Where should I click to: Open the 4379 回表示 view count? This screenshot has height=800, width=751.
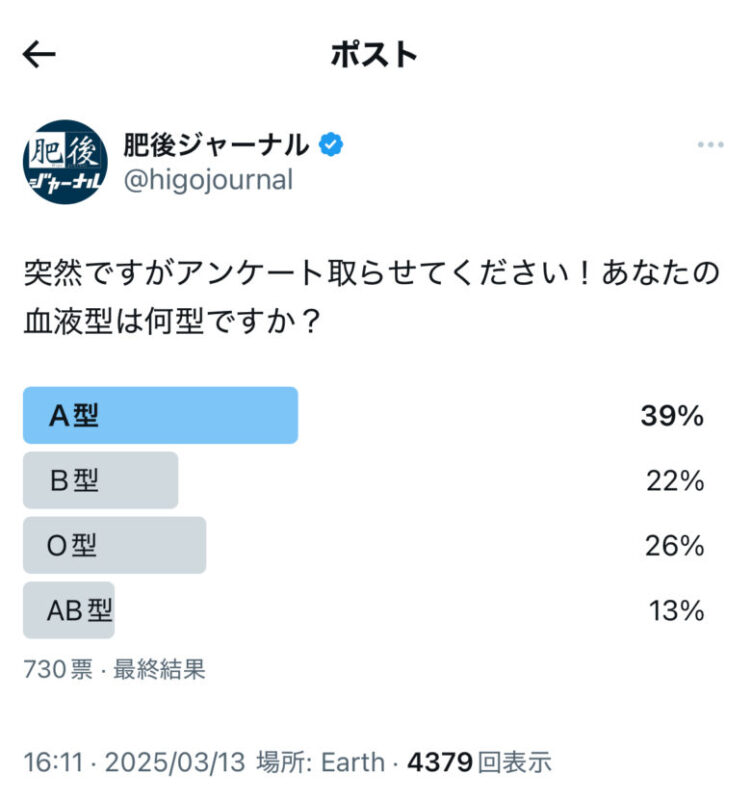tap(480, 763)
